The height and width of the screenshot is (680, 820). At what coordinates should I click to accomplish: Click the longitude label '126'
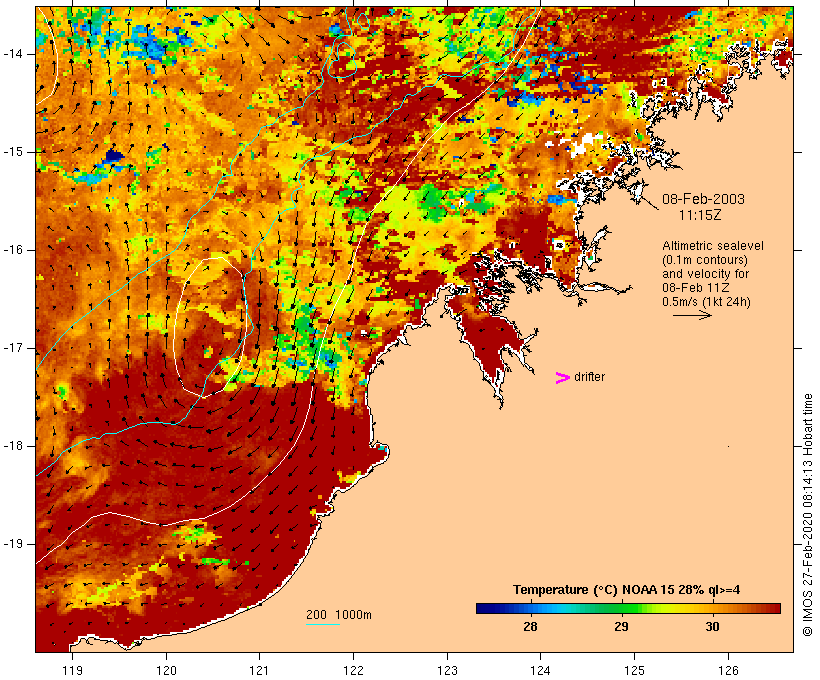pyautogui.click(x=728, y=671)
